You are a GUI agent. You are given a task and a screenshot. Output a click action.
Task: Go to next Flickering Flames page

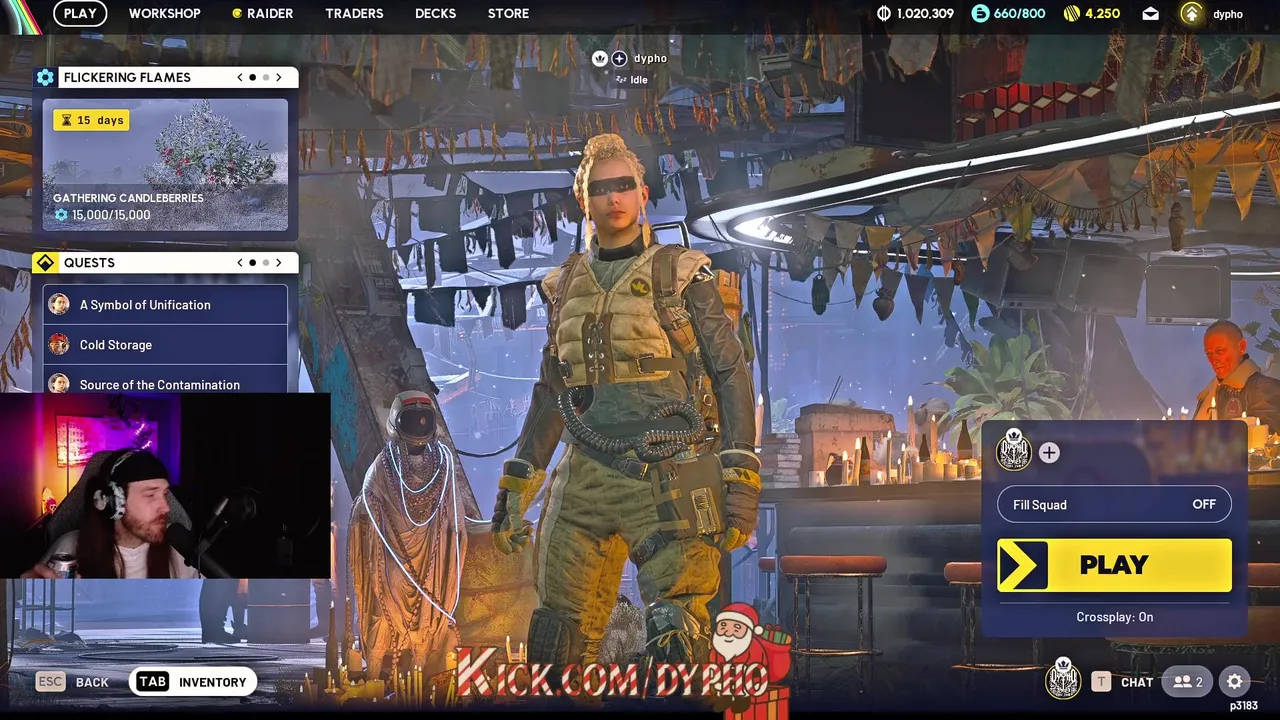point(279,77)
